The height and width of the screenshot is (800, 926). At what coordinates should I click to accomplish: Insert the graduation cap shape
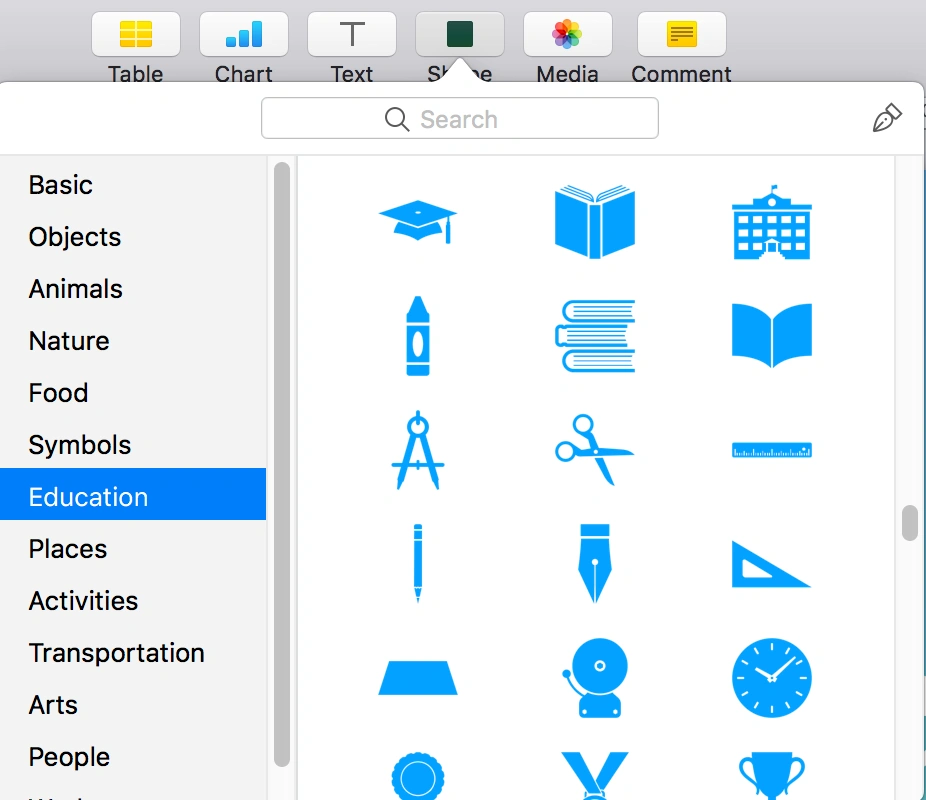pos(418,221)
